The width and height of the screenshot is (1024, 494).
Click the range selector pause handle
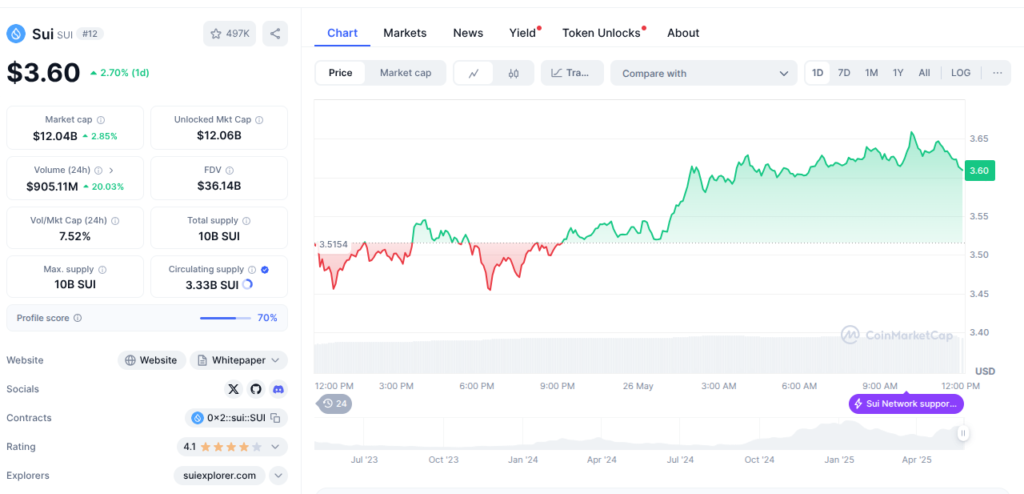coord(963,433)
